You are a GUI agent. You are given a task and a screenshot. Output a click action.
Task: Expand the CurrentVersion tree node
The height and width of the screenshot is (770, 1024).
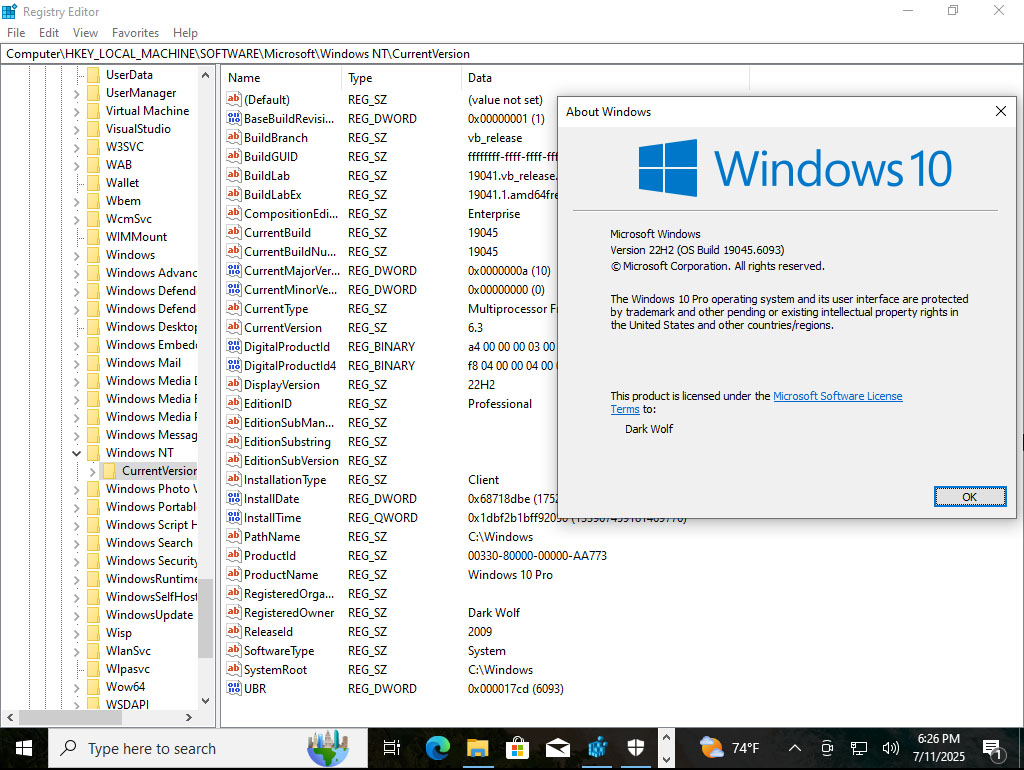pyautogui.click(x=92, y=471)
